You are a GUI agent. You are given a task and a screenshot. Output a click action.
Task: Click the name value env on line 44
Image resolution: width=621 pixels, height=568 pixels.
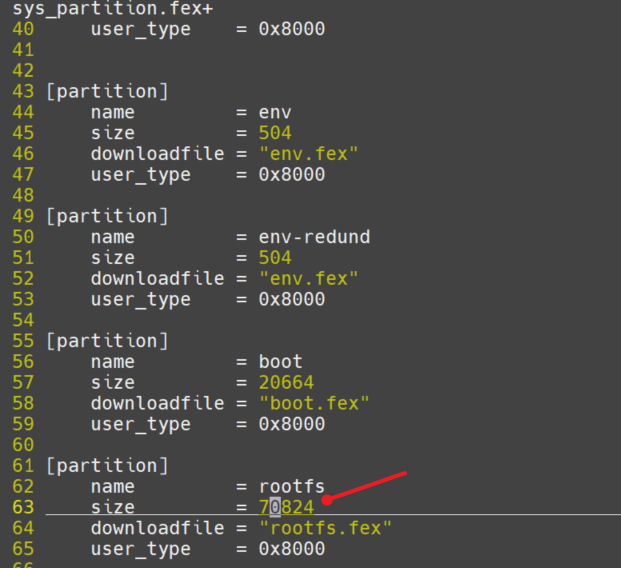coord(275,113)
